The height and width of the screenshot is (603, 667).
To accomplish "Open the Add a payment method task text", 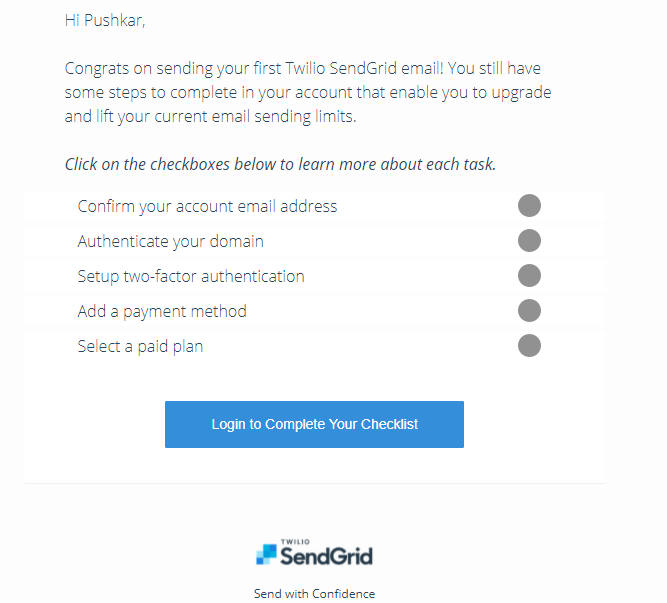I will pos(162,311).
